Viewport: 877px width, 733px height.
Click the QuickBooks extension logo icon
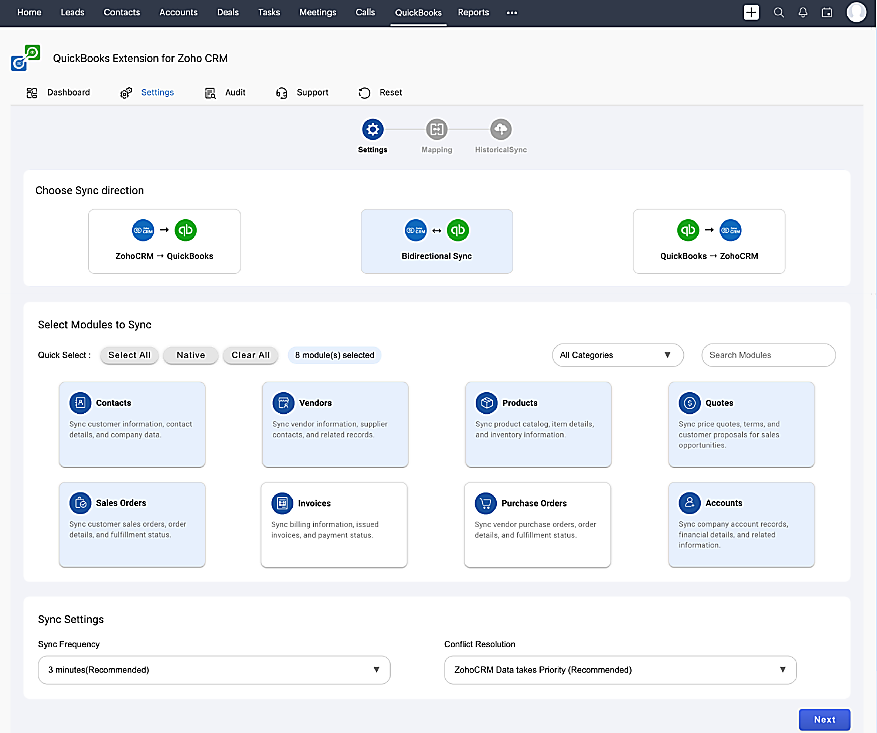25,58
